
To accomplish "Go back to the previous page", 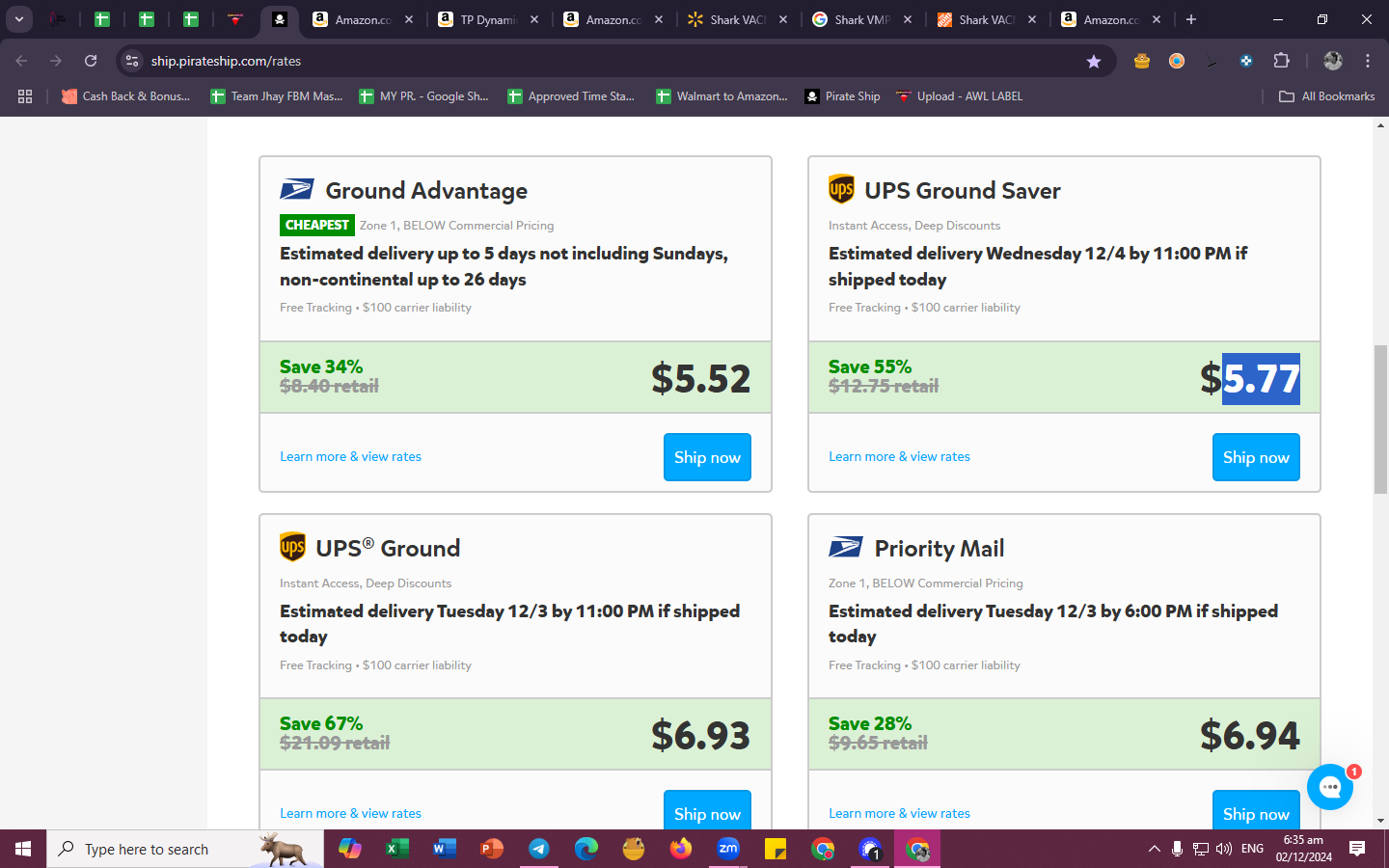I will pyautogui.click(x=21, y=61).
